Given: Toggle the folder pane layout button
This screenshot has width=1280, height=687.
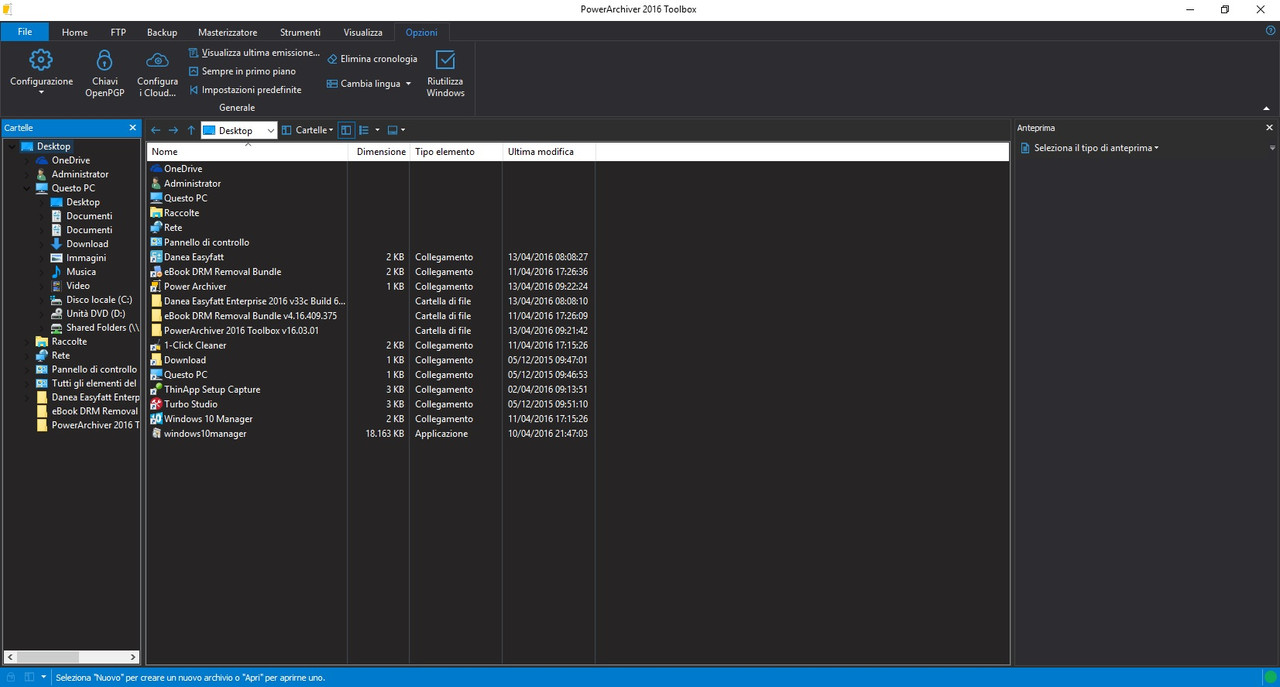Looking at the screenshot, I should (x=346, y=130).
